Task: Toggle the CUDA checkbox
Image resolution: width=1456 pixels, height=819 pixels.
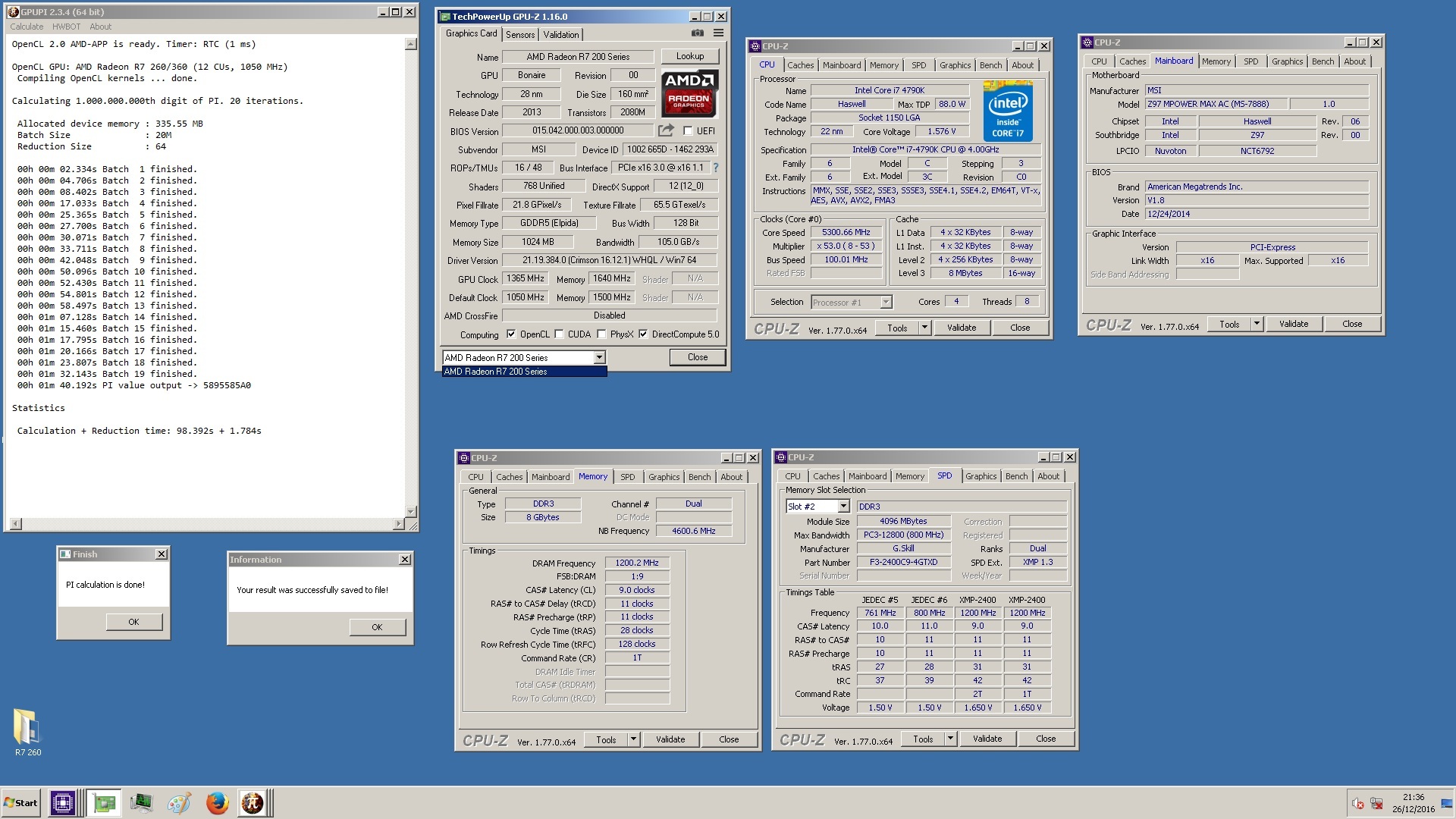Action: (x=559, y=334)
